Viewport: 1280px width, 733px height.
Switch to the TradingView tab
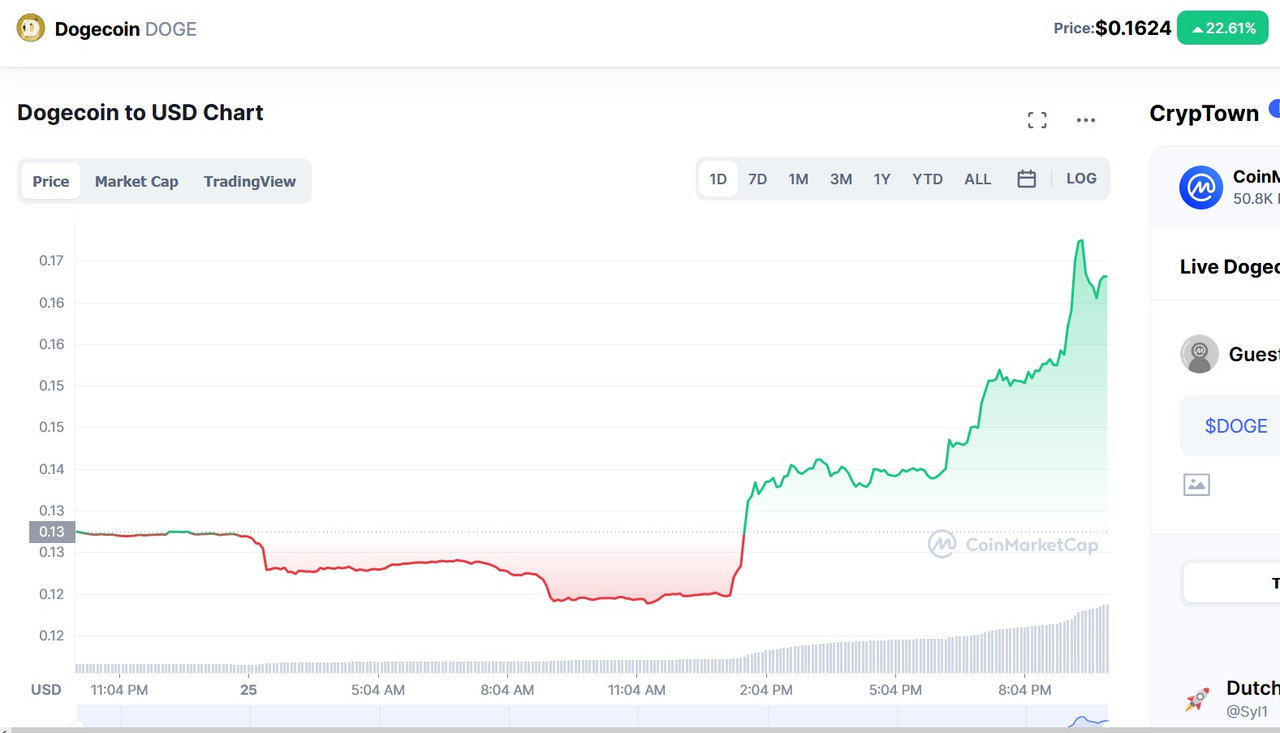click(250, 181)
